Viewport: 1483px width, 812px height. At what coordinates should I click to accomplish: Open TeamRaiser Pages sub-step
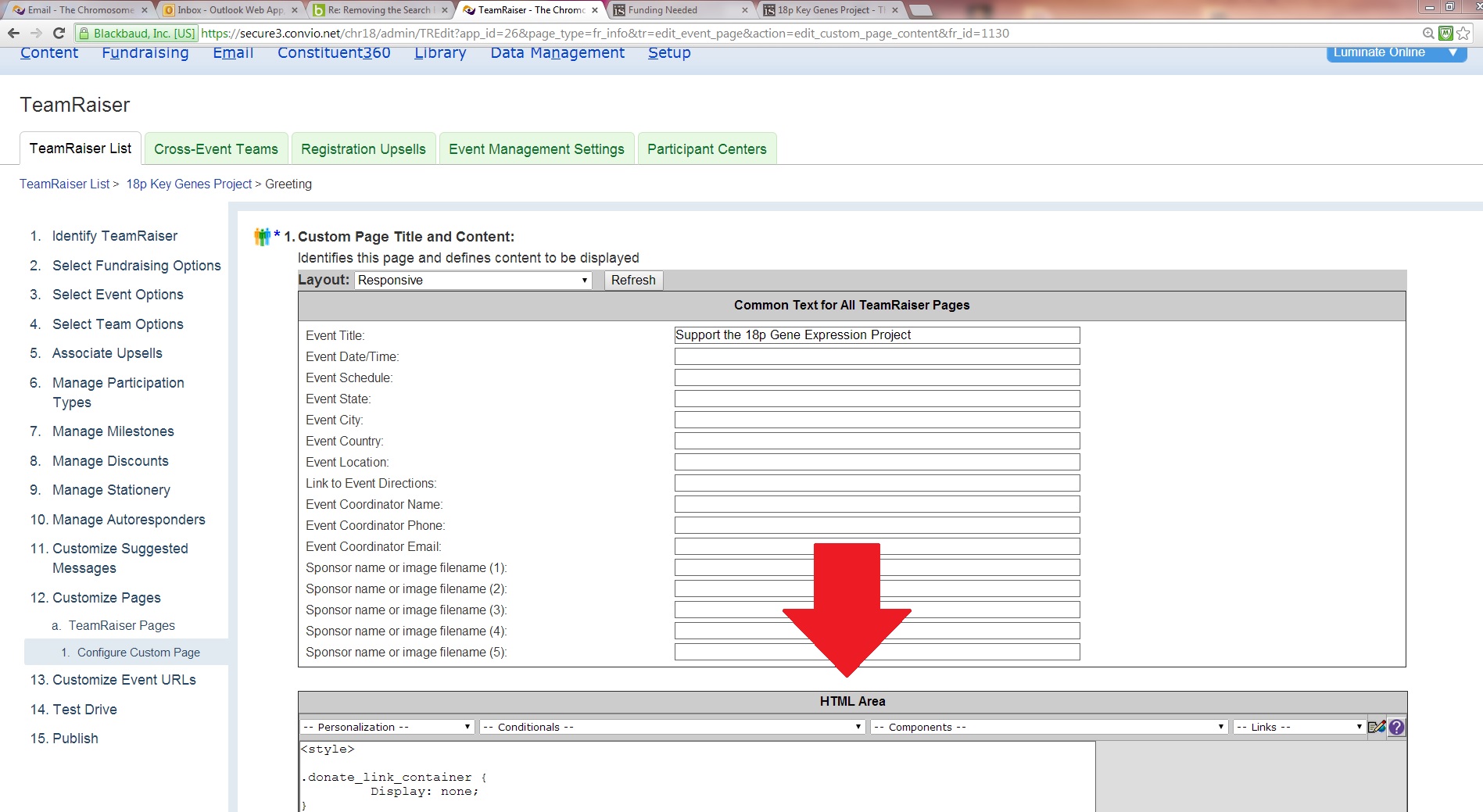click(122, 625)
